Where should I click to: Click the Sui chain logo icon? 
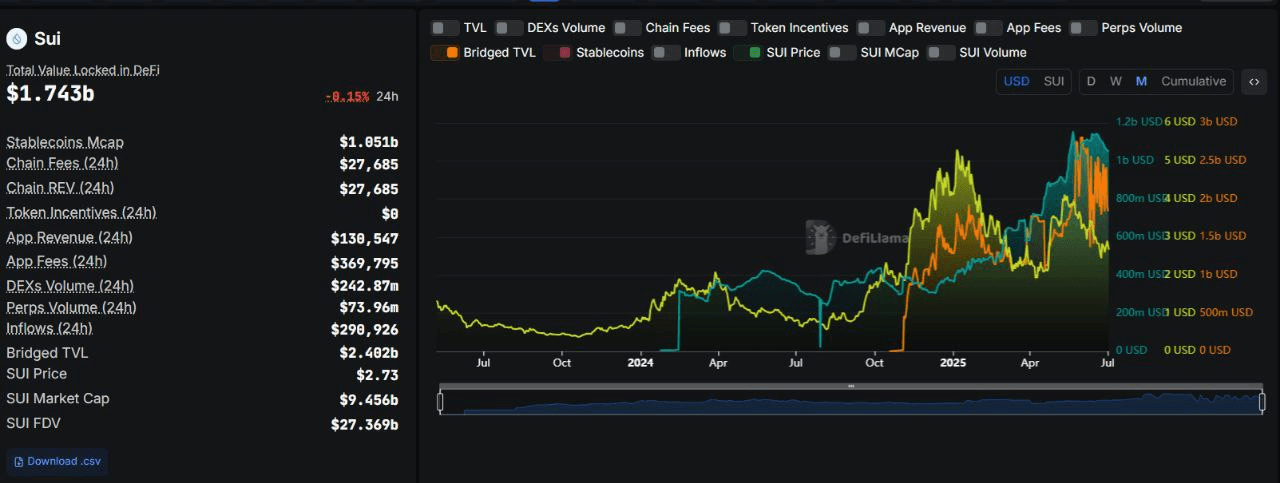[16, 39]
